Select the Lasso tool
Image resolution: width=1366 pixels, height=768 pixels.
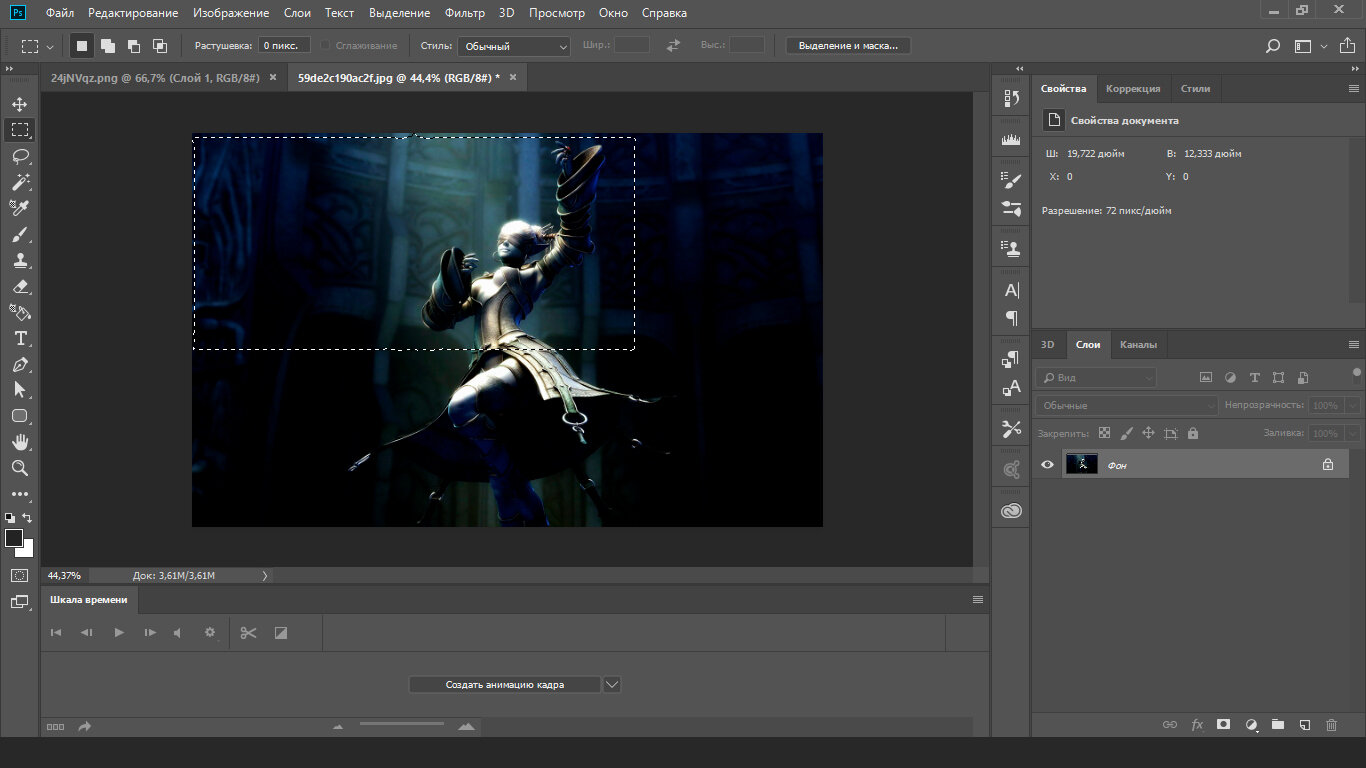tap(20, 156)
